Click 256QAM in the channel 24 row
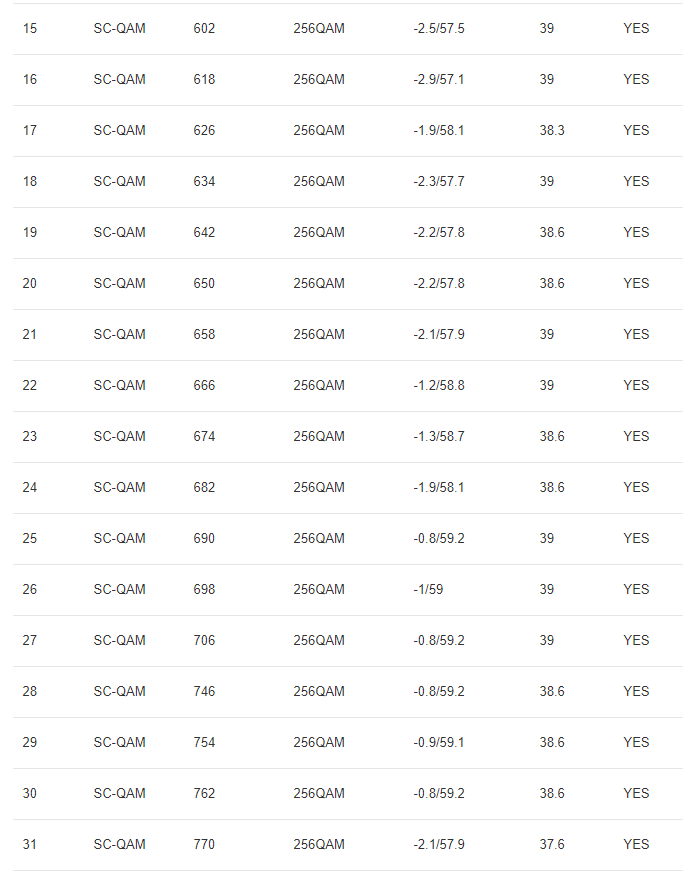This screenshot has width=696, height=877. tap(318, 488)
